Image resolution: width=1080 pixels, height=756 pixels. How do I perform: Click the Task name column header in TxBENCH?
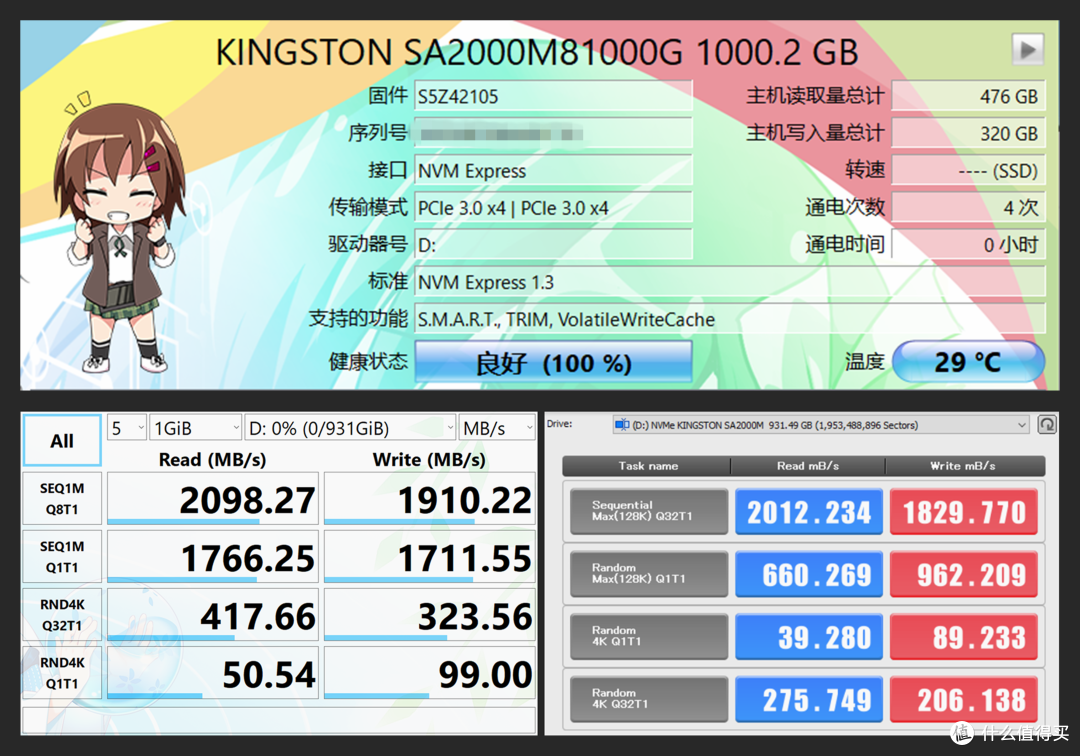(648, 465)
